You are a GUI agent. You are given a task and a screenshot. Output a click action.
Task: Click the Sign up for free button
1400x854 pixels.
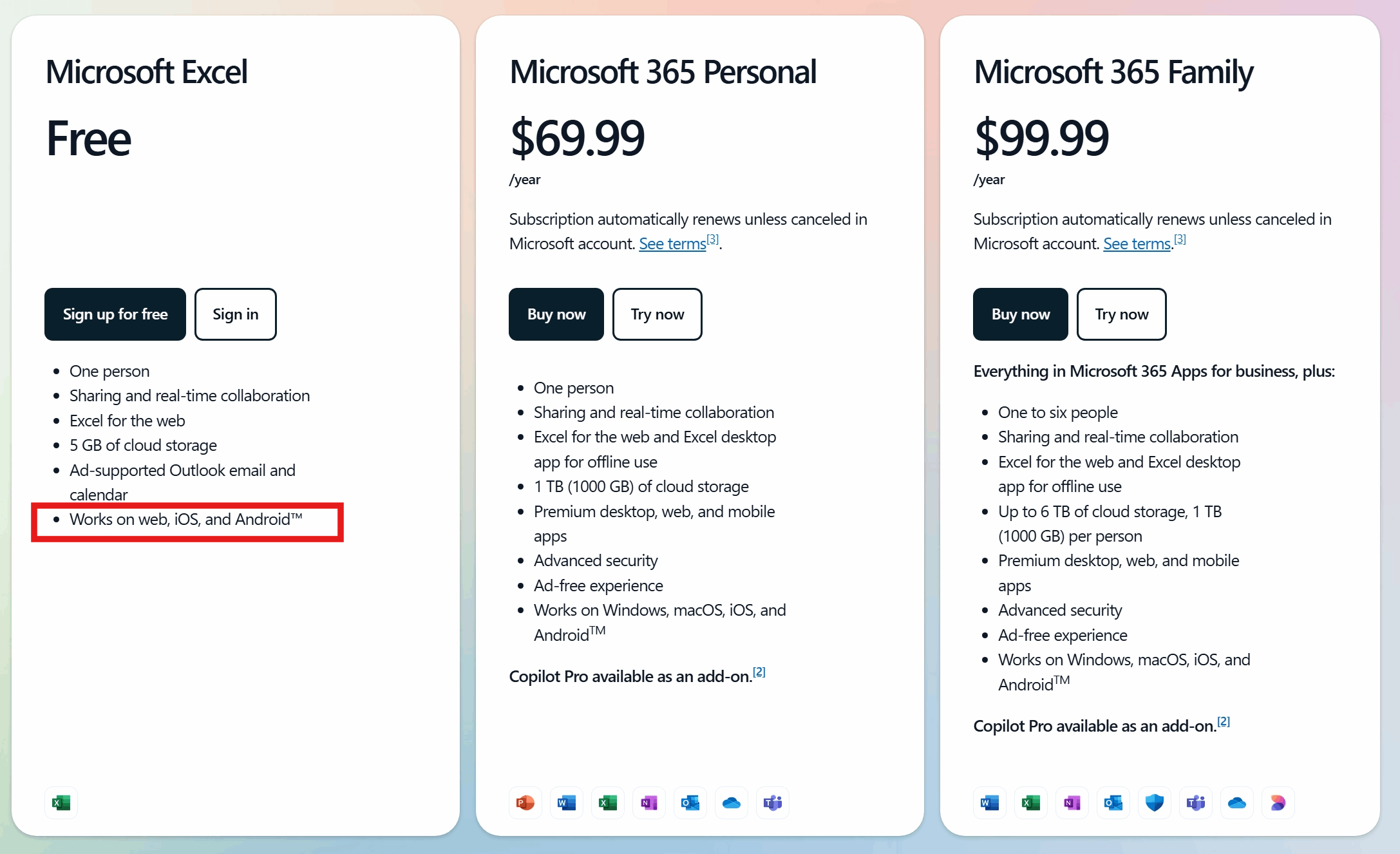coord(115,314)
